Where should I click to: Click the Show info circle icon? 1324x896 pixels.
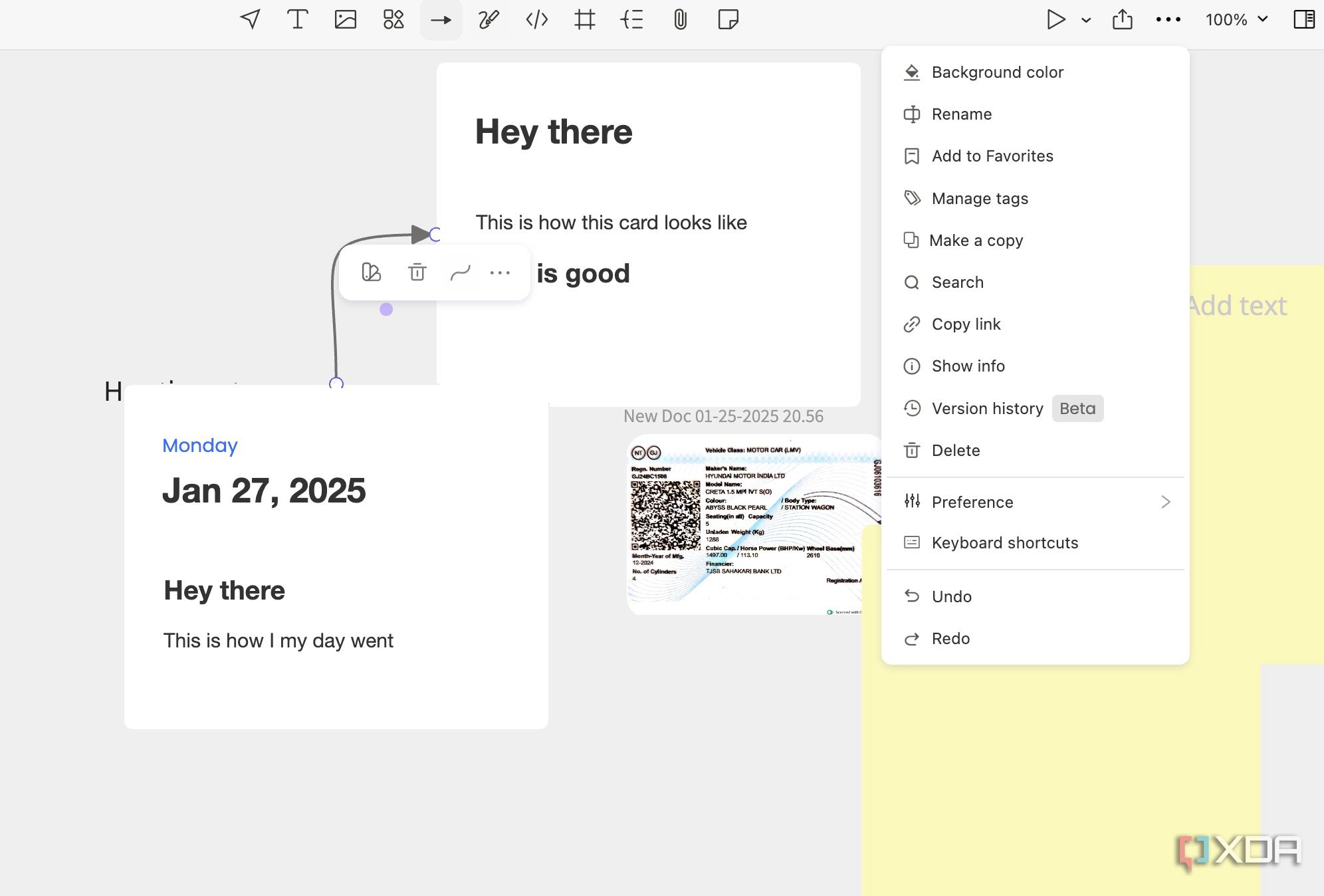click(912, 366)
